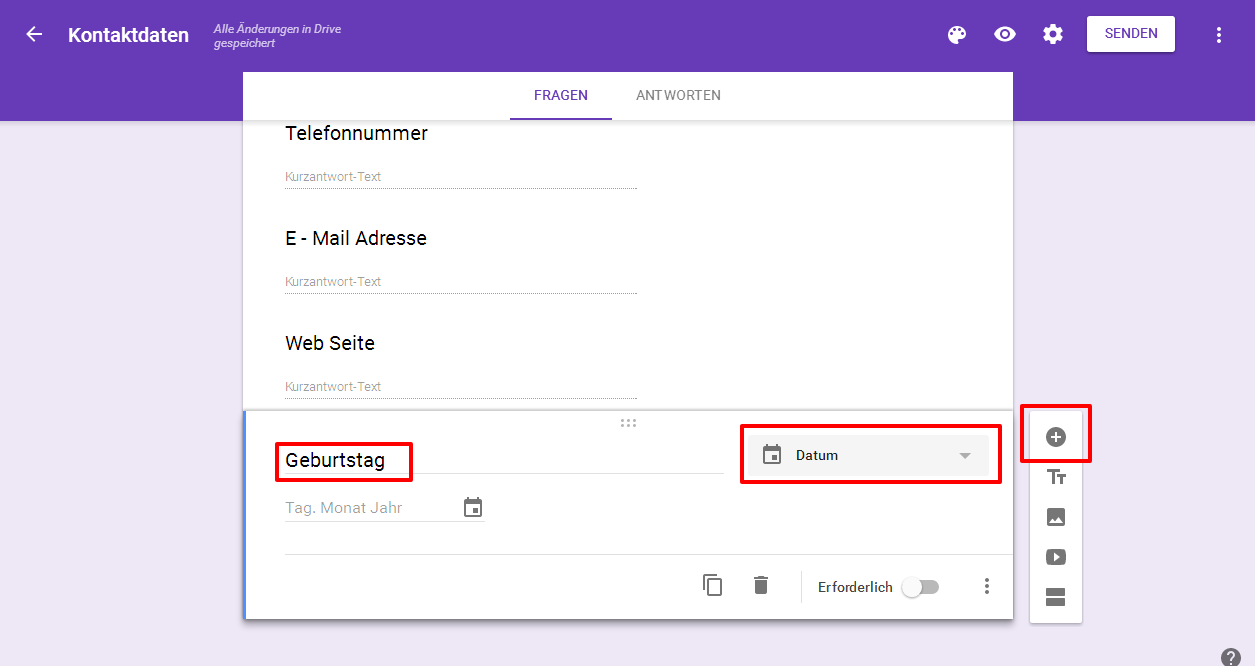Viewport: 1255px width, 666px height.
Task: Duplicate the Geburtstag question
Action: (x=712, y=585)
